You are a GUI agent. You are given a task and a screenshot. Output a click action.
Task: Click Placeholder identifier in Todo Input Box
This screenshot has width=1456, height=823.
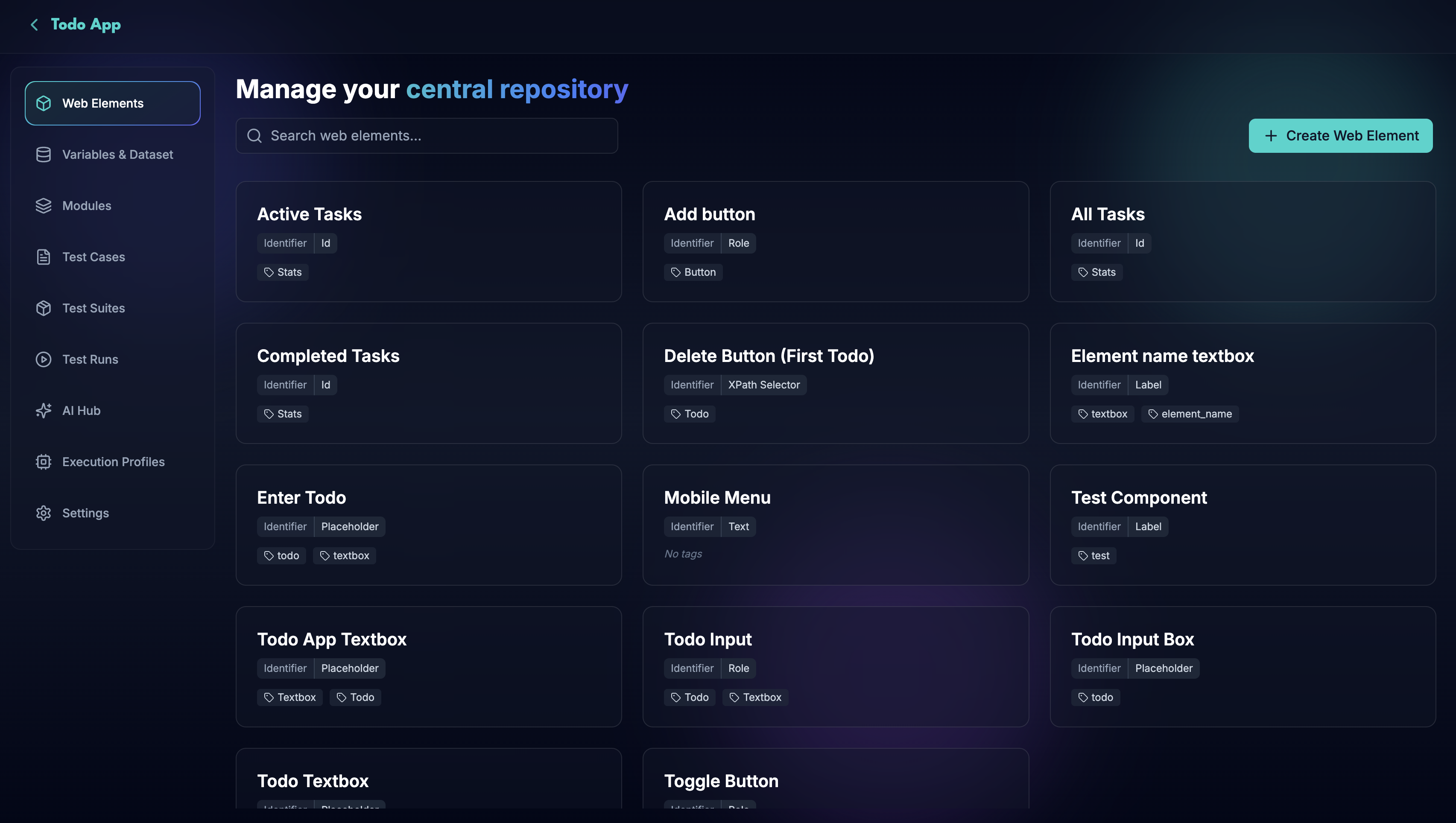(x=1164, y=668)
